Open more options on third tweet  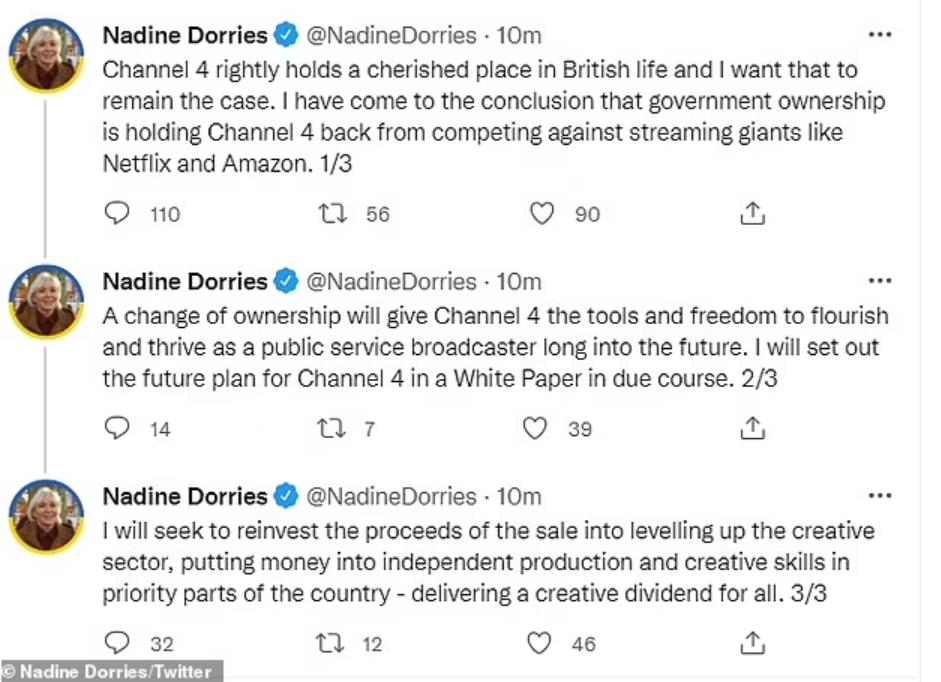pyautogui.click(x=879, y=496)
